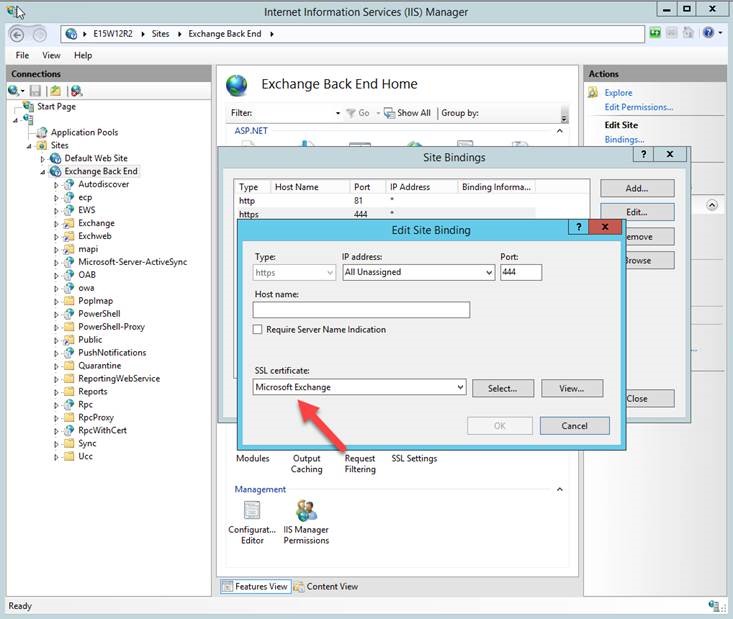Click E15W12R2 in the address breadcrumb
The height and width of the screenshot is (619, 733).
(113, 34)
